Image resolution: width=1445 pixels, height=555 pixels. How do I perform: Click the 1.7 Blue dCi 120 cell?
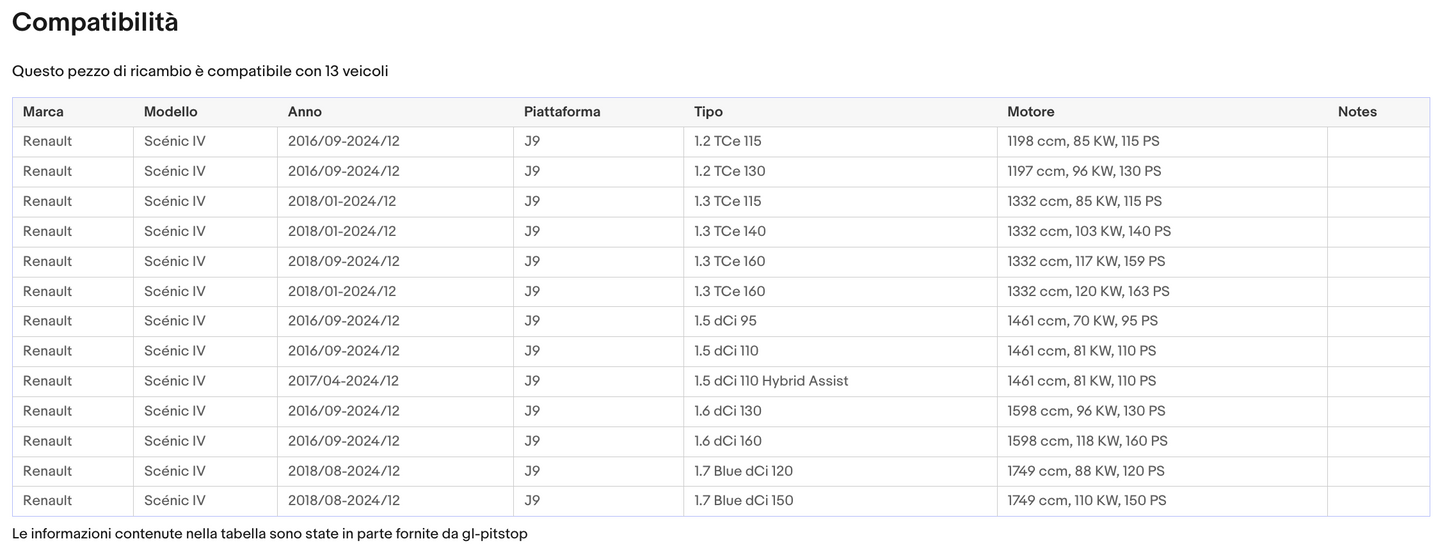(x=743, y=471)
